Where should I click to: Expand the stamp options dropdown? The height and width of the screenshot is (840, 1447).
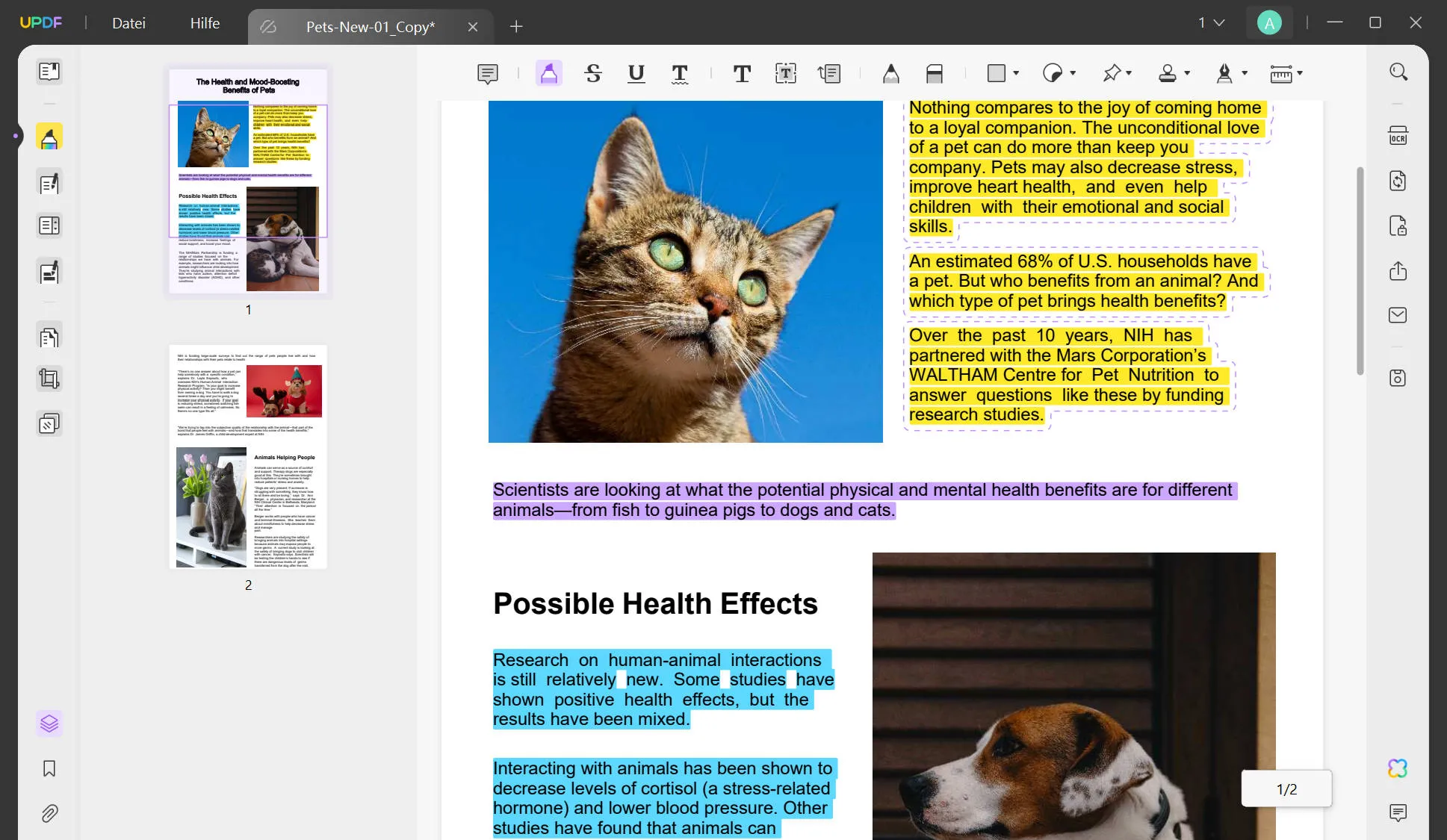tap(1187, 73)
